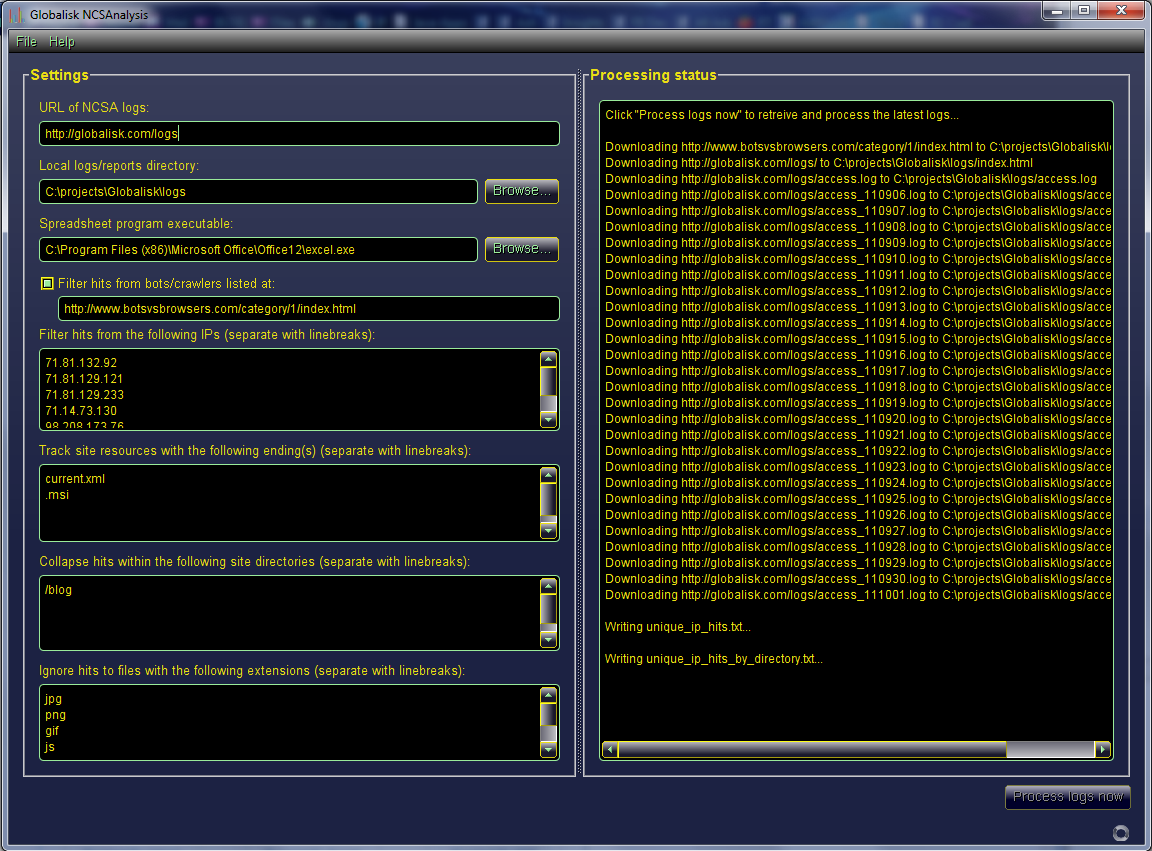Click the up arrow on the directories list scrollbar
The width and height of the screenshot is (1152, 851).
pos(548,584)
